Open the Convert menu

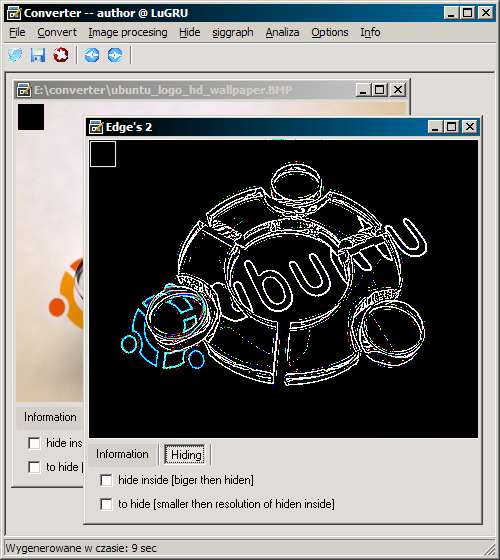coord(57,32)
